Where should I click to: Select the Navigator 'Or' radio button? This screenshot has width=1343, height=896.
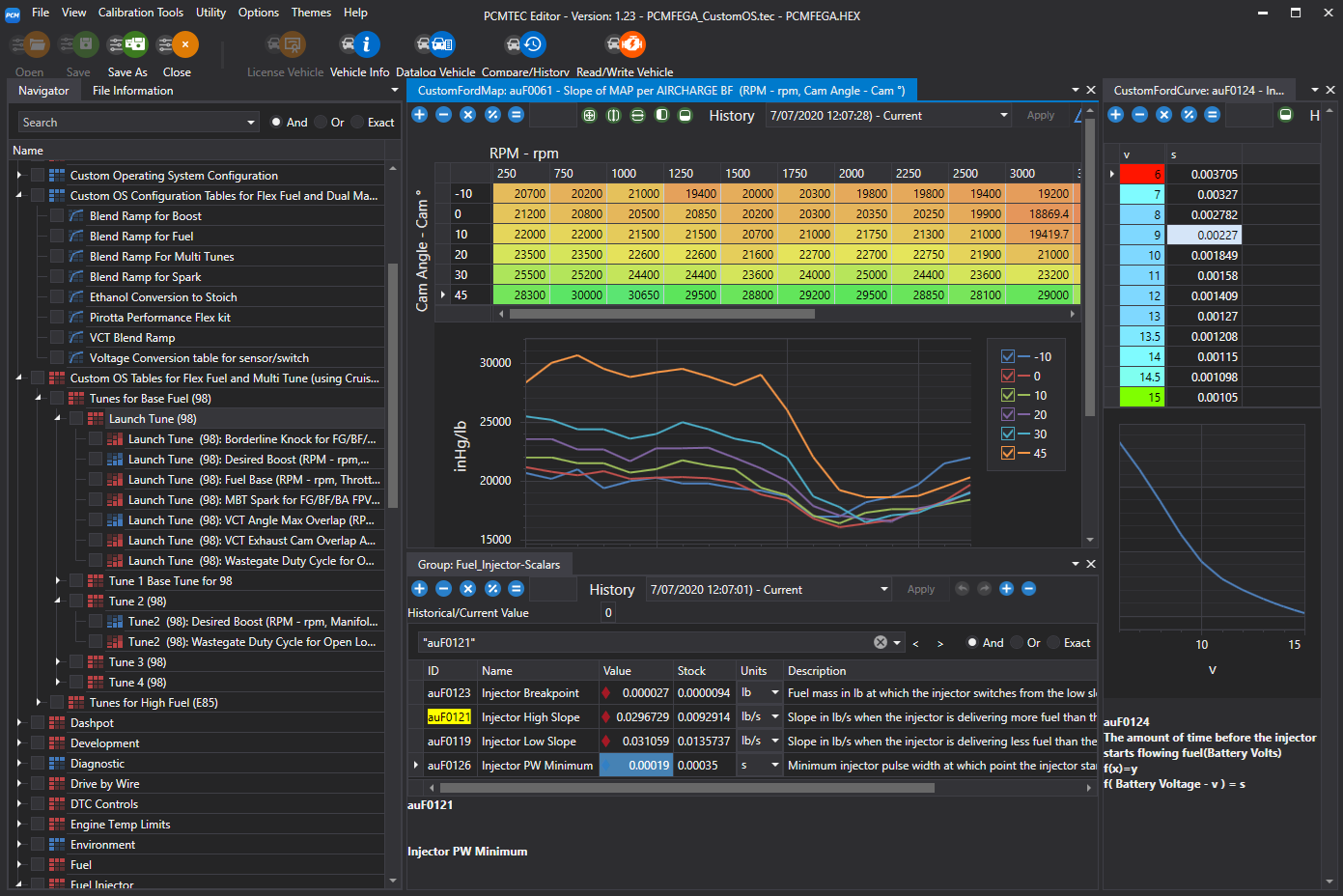tap(321, 123)
